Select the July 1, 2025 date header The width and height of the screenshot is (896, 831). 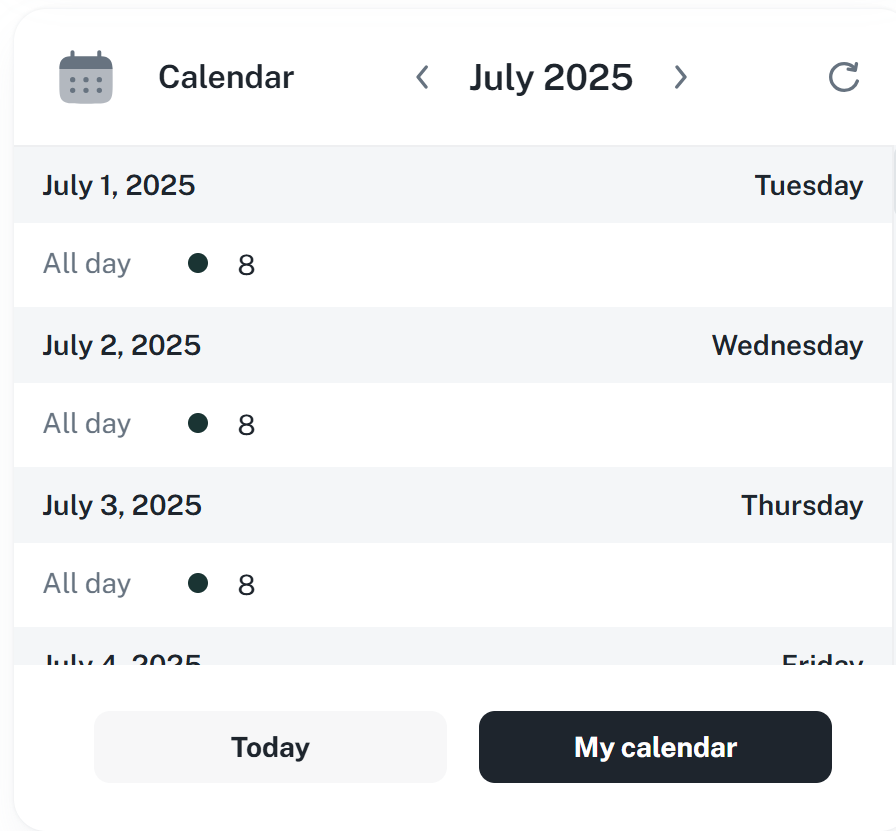119,185
